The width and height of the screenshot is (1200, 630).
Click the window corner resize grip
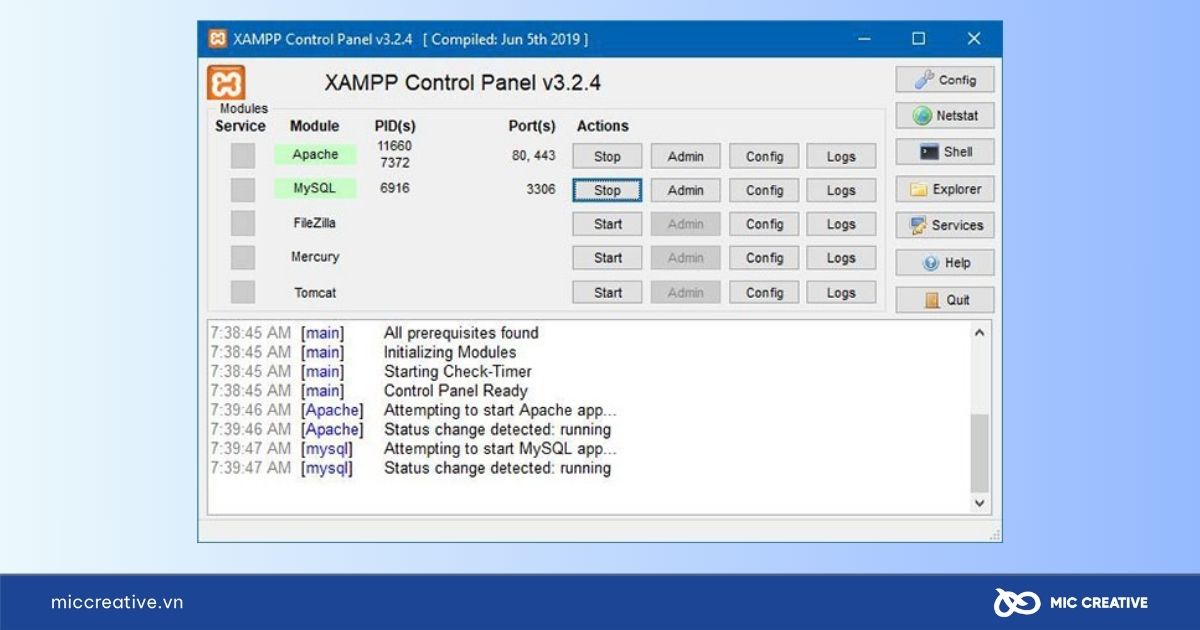point(994,535)
